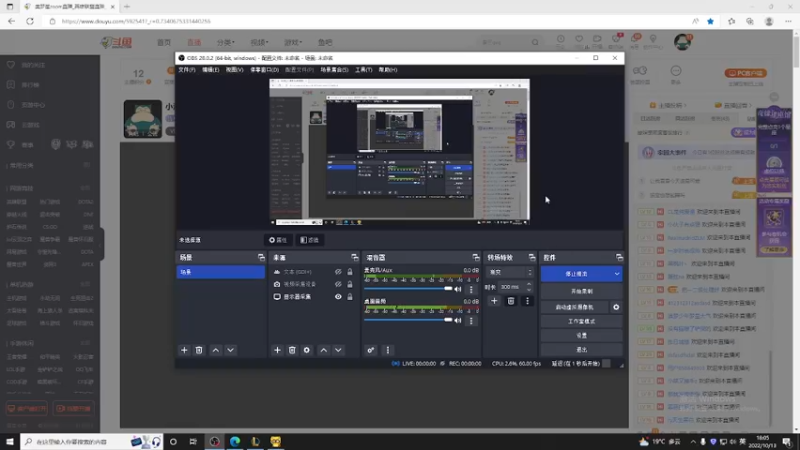Toggle lock on Text (GDI+) source
The height and width of the screenshot is (450, 800).
[x=349, y=272]
